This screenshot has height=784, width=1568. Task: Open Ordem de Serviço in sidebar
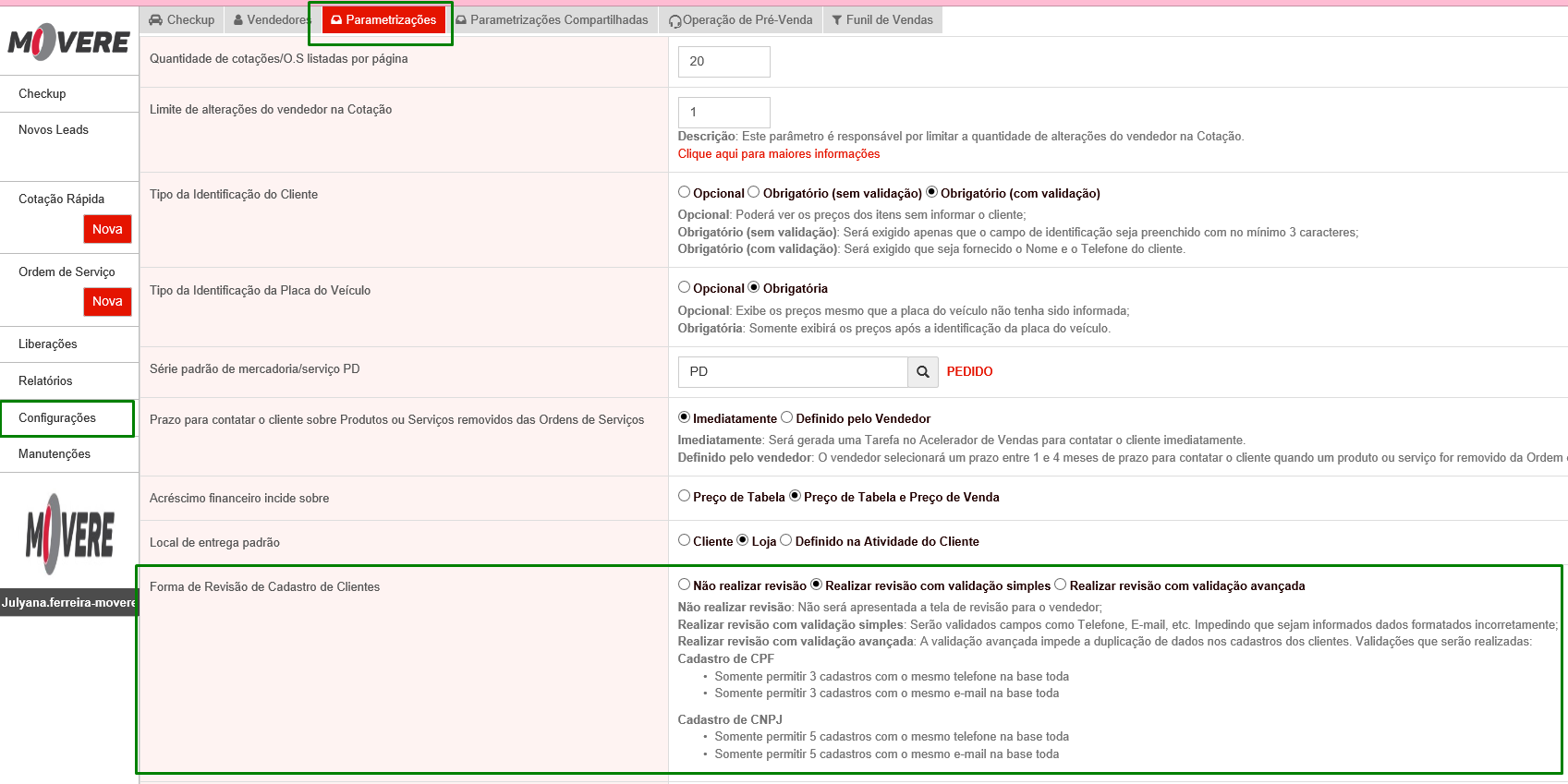pos(67,272)
